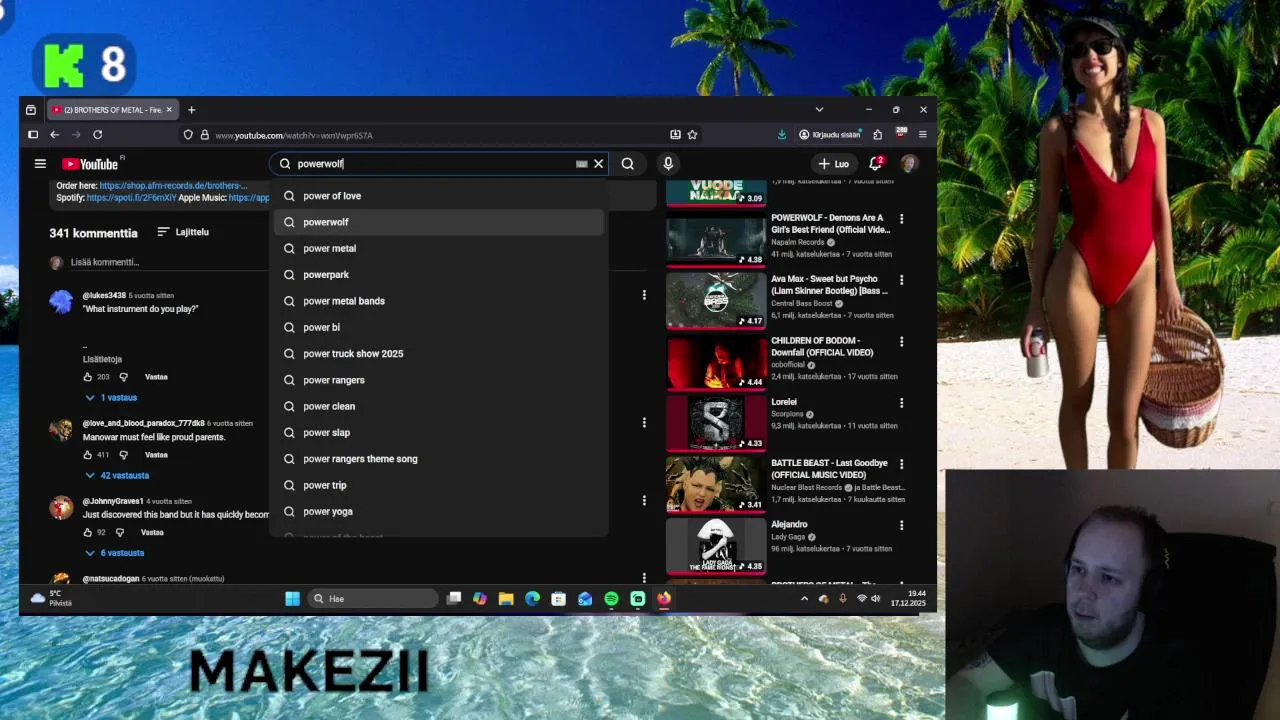
Task: Go to the YouTube home logo
Action: click(91, 164)
